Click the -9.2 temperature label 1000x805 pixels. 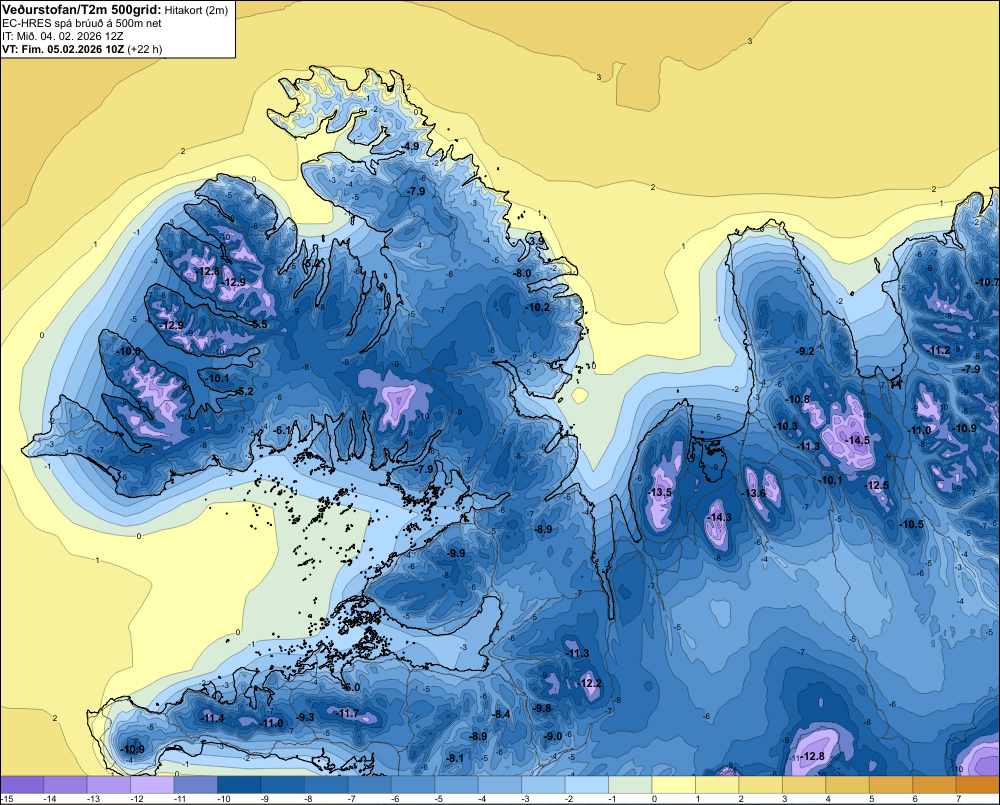[806, 351]
